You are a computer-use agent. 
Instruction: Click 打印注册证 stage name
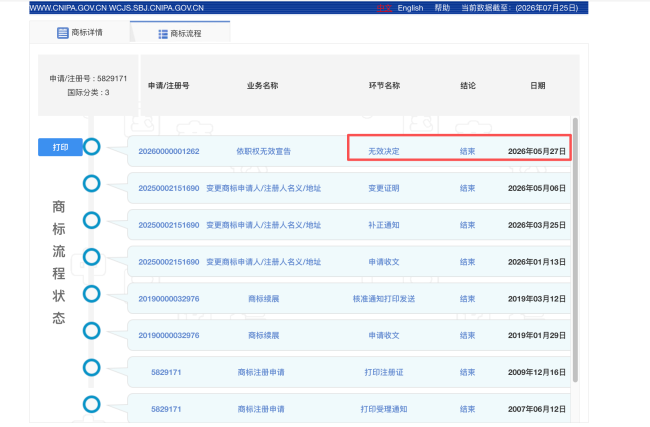coord(384,372)
